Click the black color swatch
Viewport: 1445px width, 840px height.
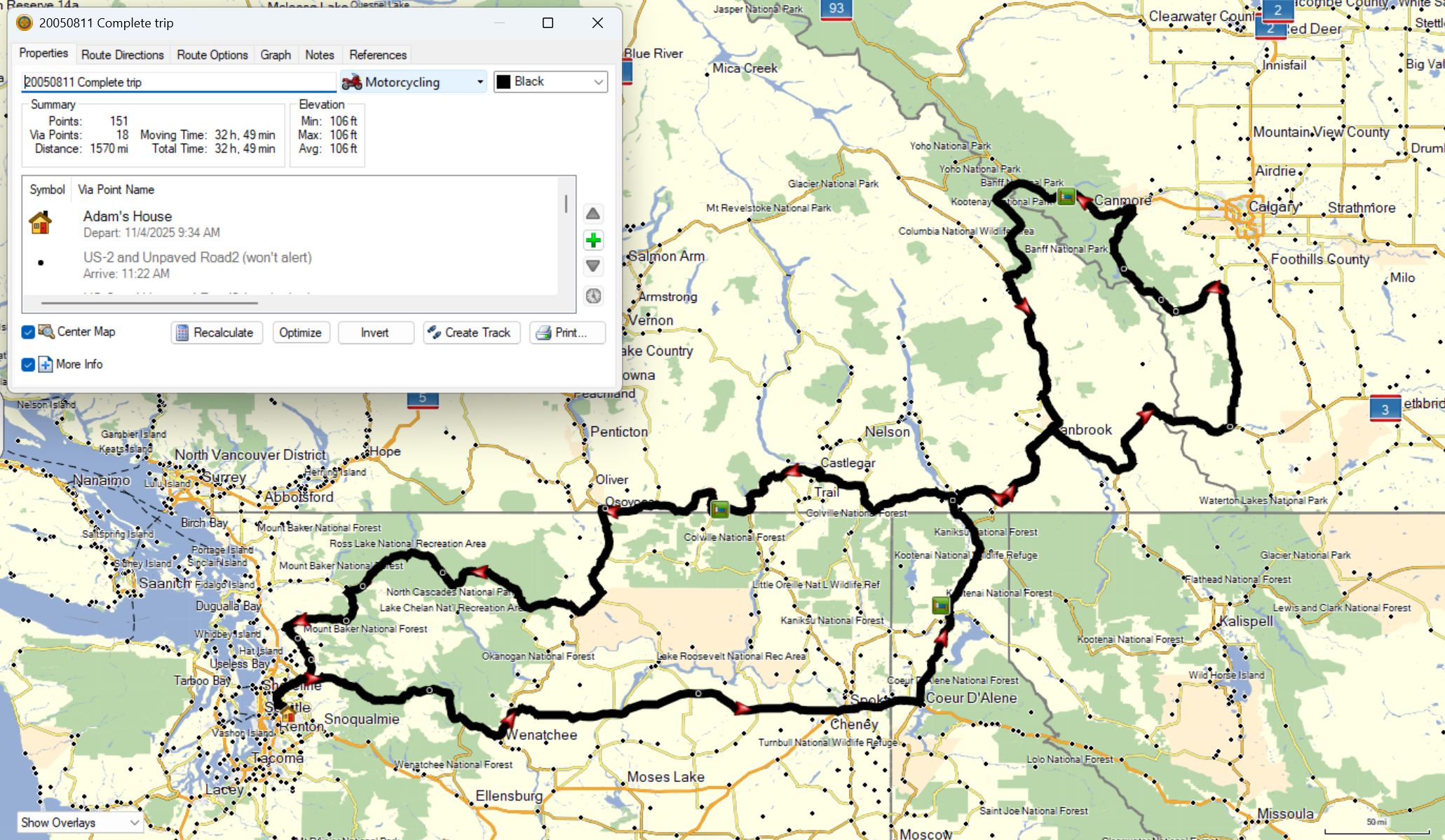tap(503, 82)
